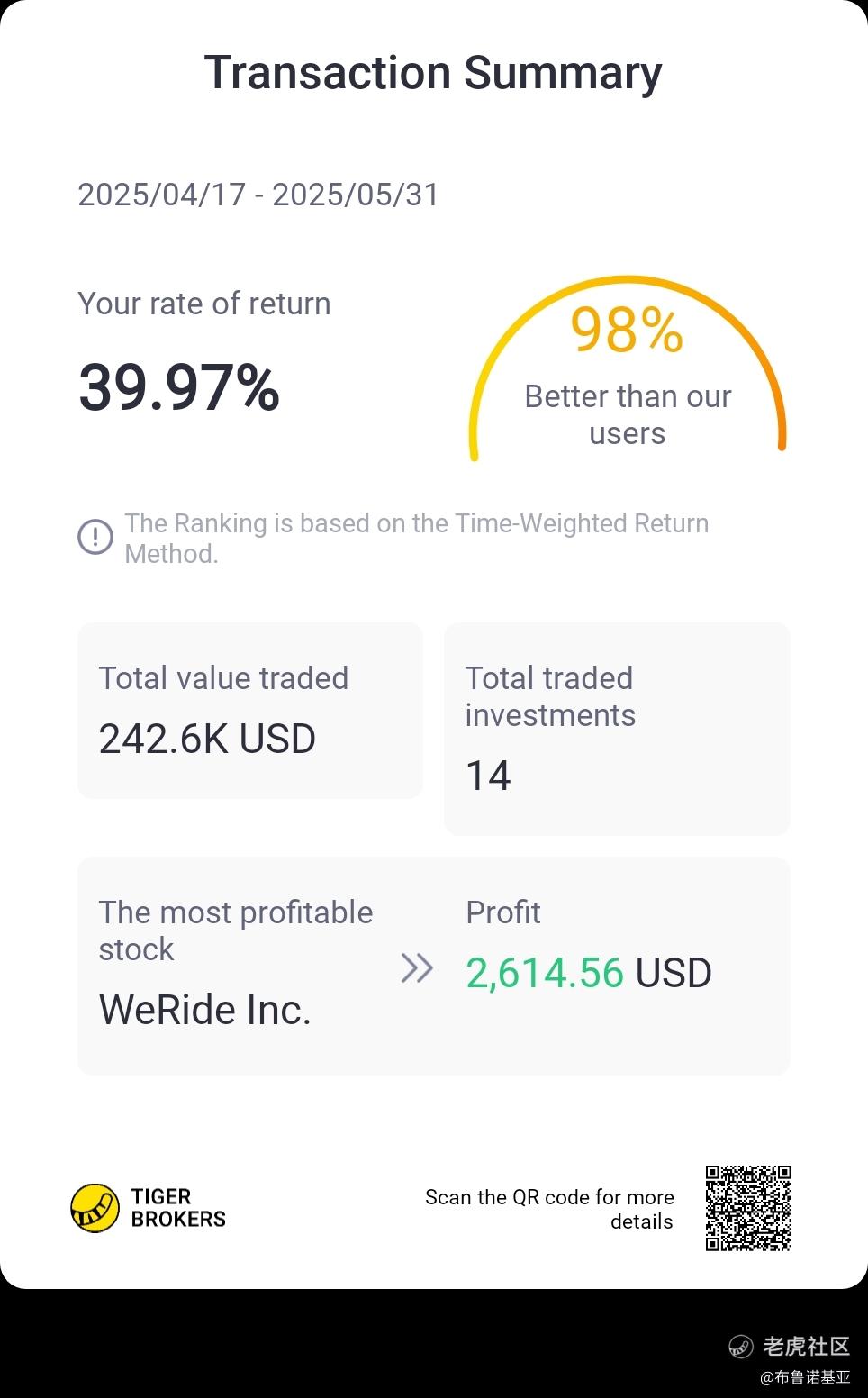Click the 老虎社区 community label
Screen dimensions: 868x1398
pyautogui.click(x=807, y=1346)
